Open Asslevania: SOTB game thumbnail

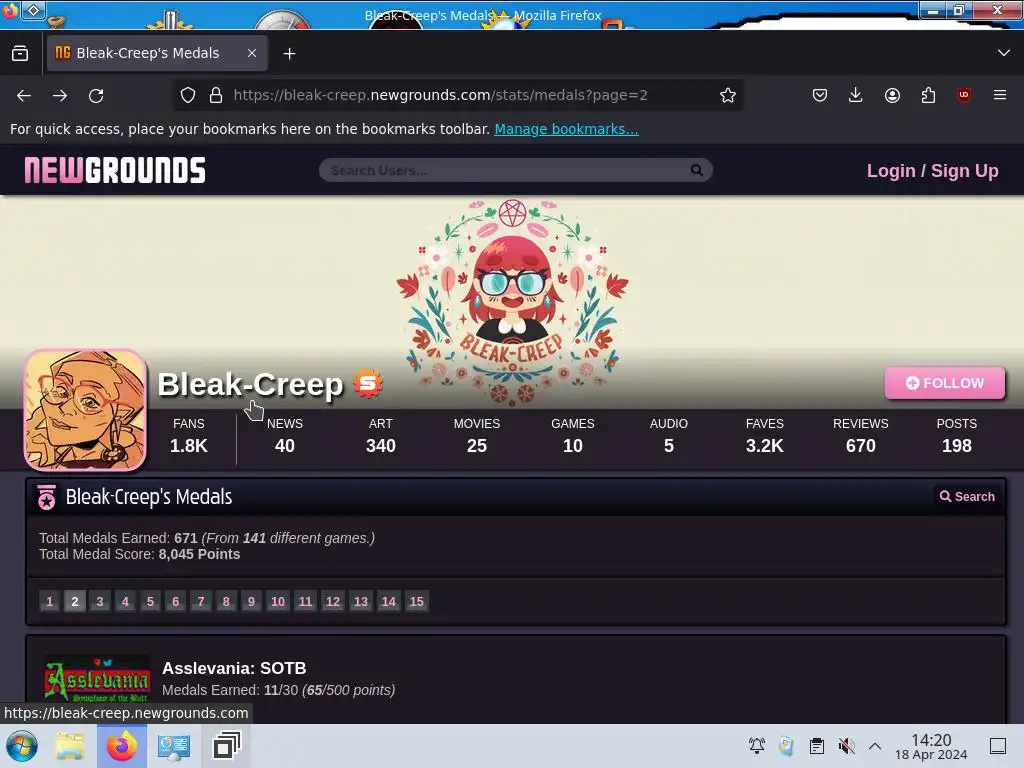pyautogui.click(x=97, y=679)
